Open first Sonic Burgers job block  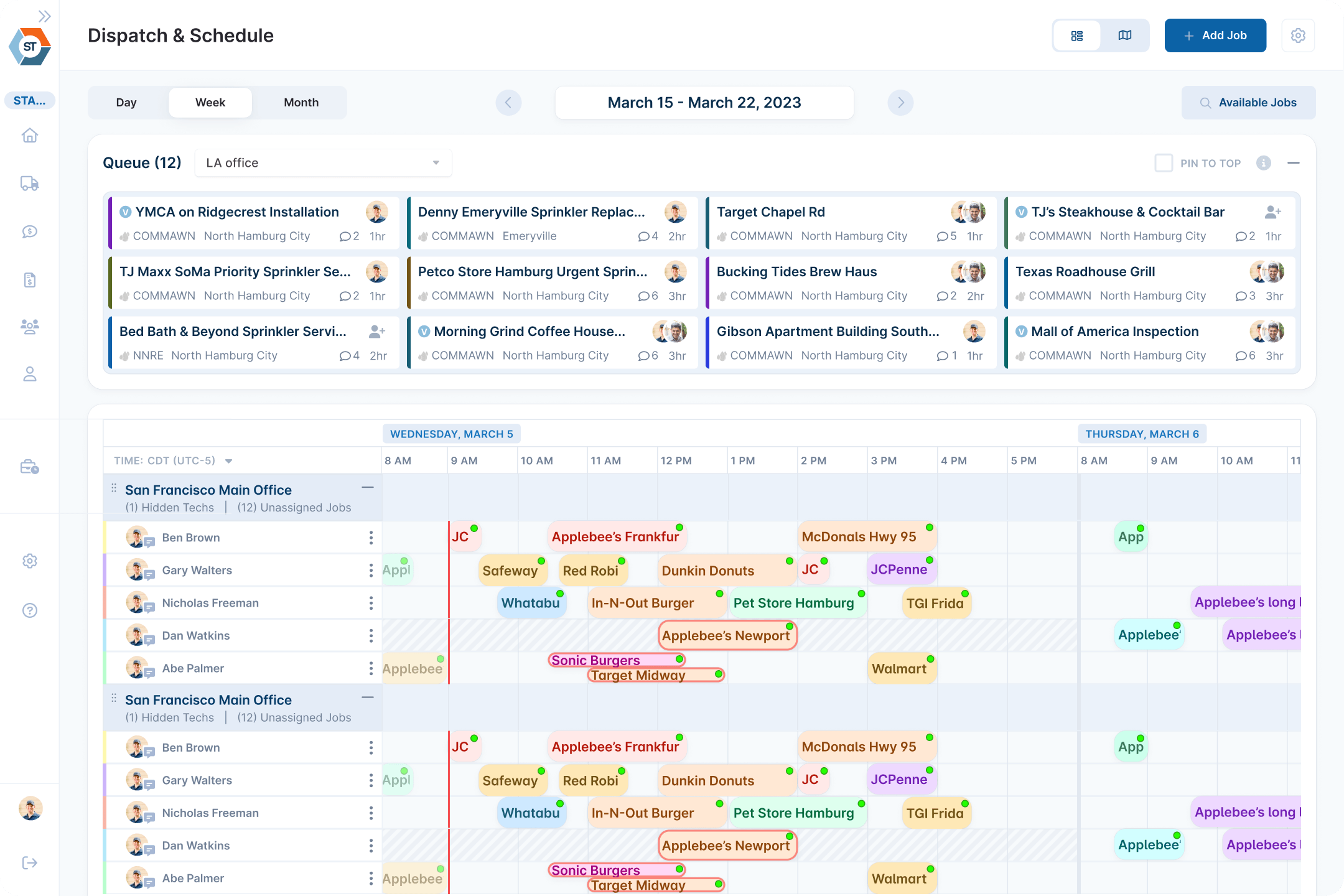(617, 660)
